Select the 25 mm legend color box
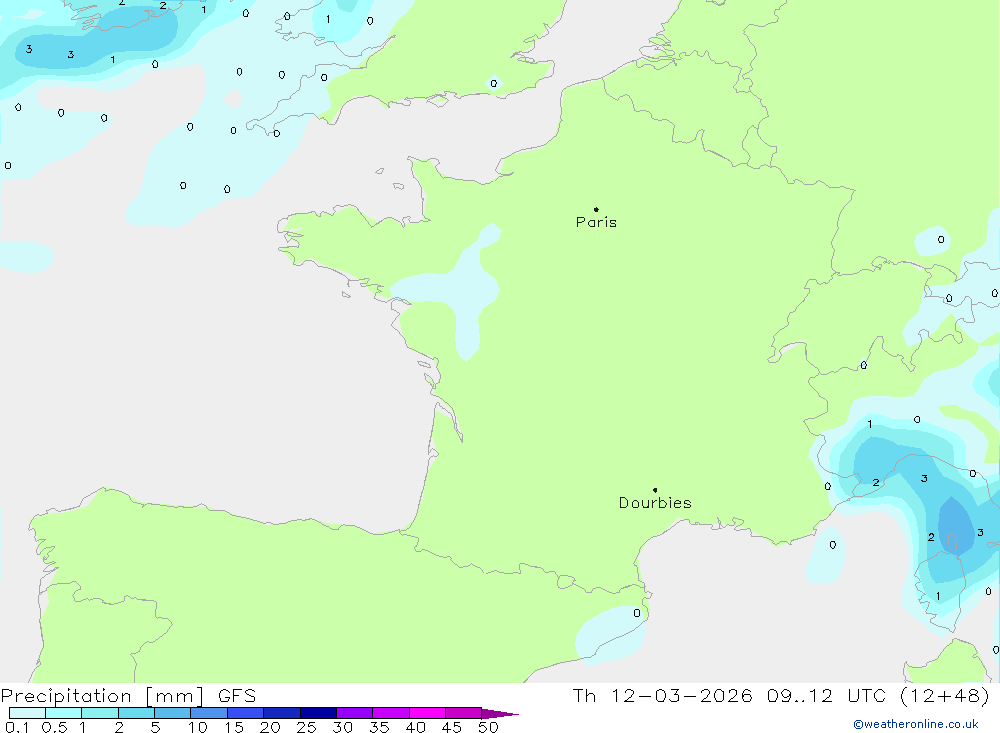1000x733 pixels. point(318,713)
